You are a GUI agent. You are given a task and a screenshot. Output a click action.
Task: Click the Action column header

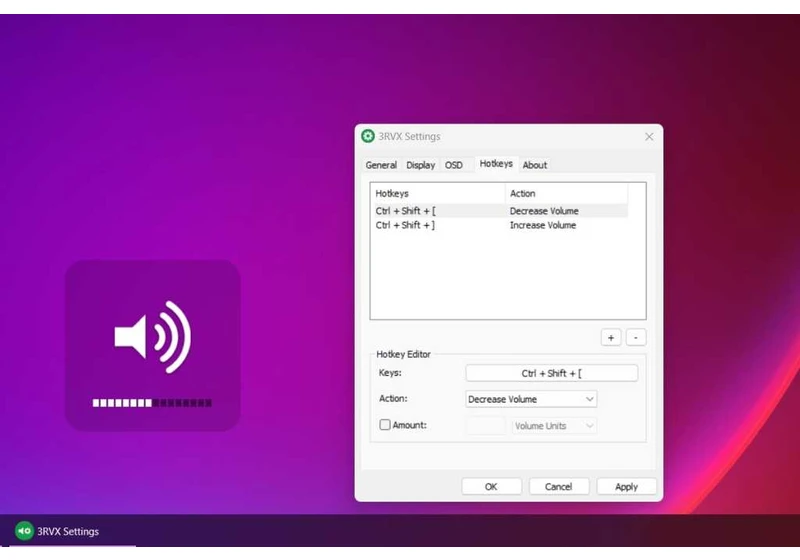(x=566, y=193)
